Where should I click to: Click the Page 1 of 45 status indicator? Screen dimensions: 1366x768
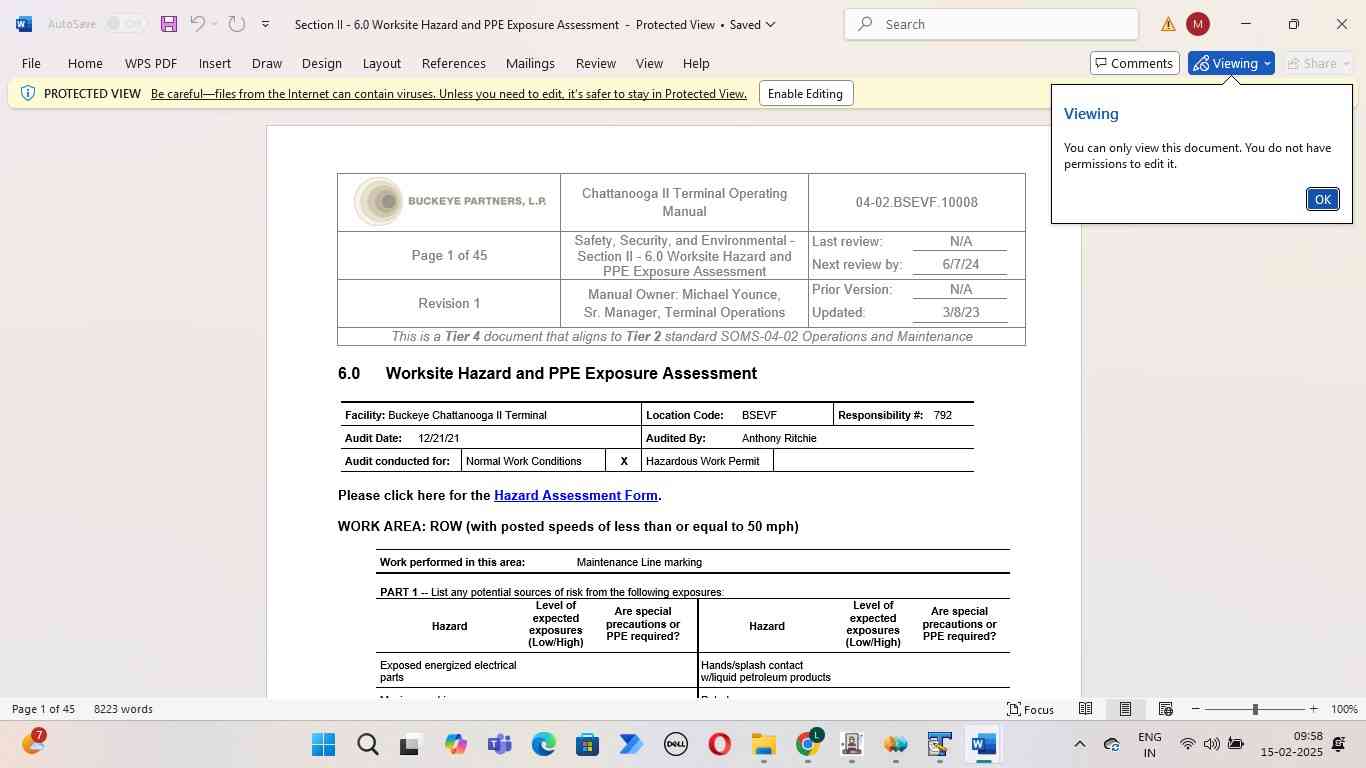(43, 709)
